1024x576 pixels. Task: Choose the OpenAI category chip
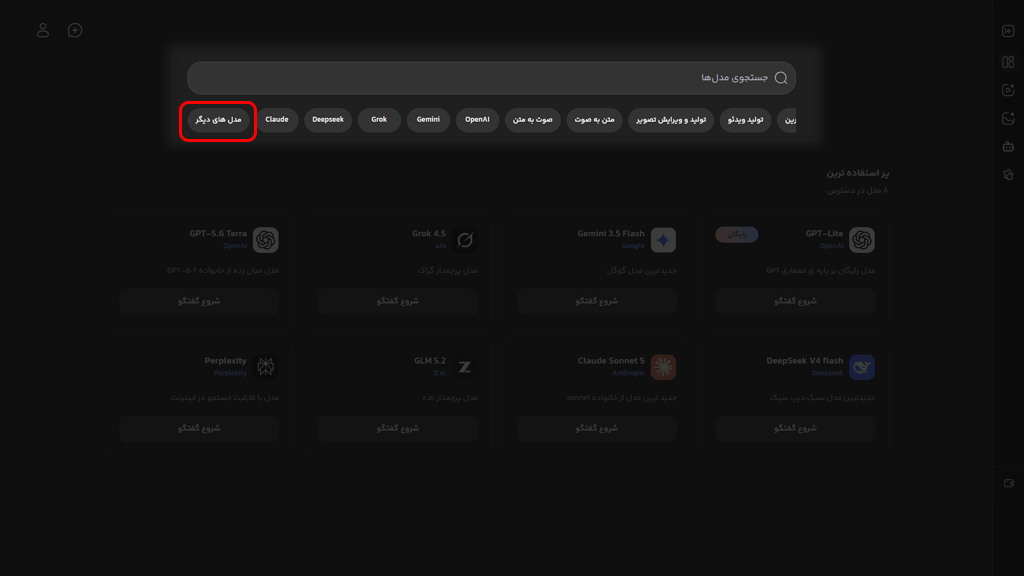coord(477,120)
